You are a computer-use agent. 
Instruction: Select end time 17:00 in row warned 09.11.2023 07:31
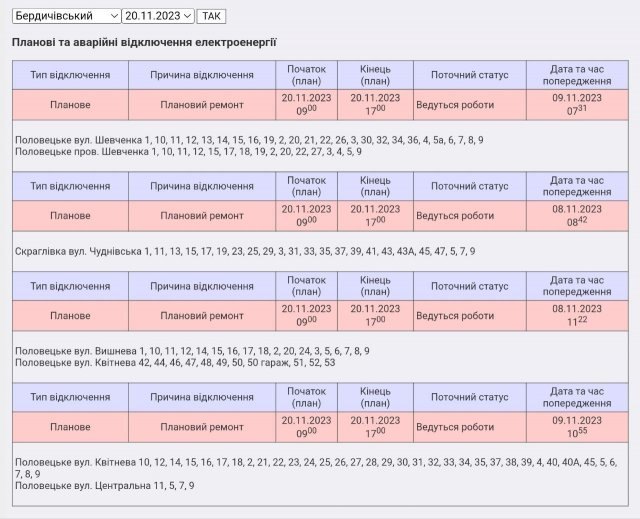coord(376,105)
